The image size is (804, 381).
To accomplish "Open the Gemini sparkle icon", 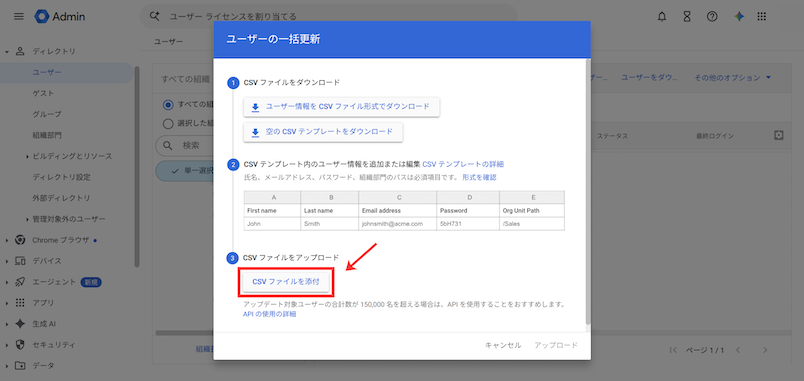I will 738,16.
